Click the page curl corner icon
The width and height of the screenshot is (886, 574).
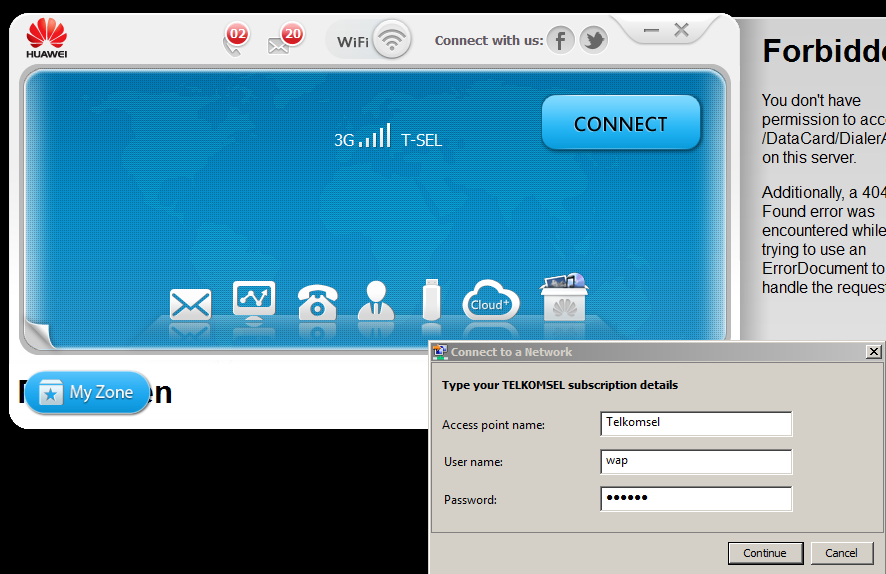pyautogui.click(x=38, y=334)
